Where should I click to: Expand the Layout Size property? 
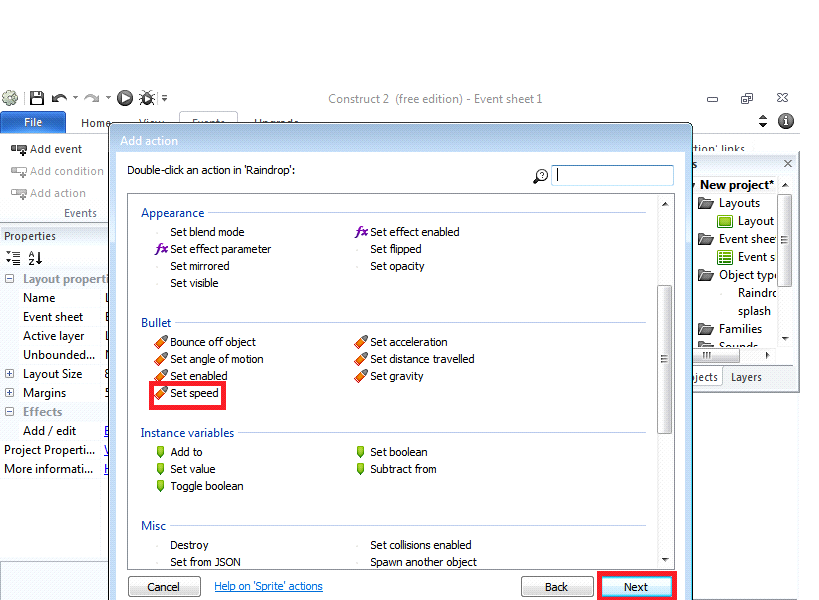click(9, 374)
